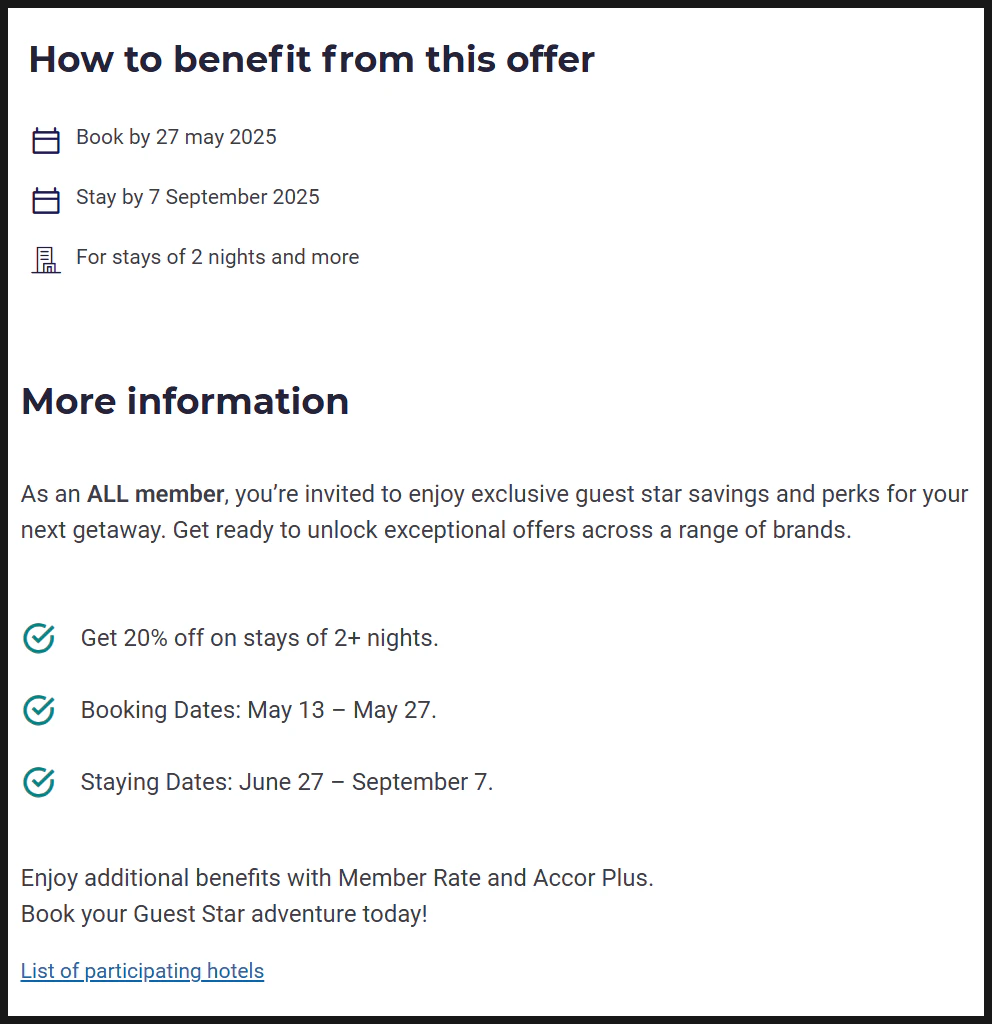This screenshot has width=992, height=1024.
Task: Click the calendar icon beside Stay by date
Action: pyautogui.click(x=46, y=200)
